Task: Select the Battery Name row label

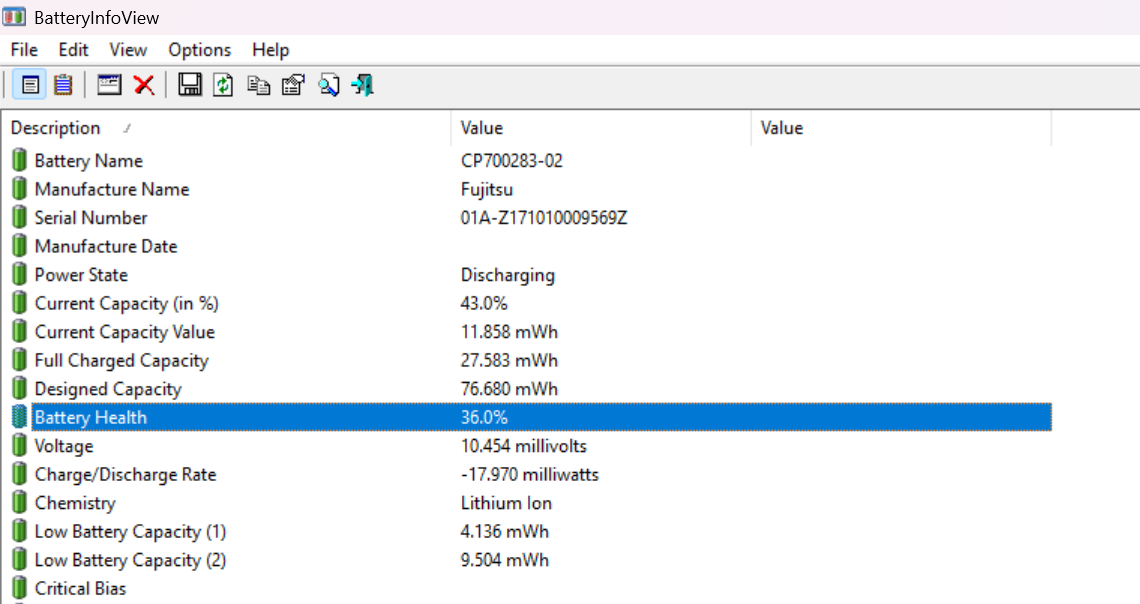Action: tap(89, 161)
